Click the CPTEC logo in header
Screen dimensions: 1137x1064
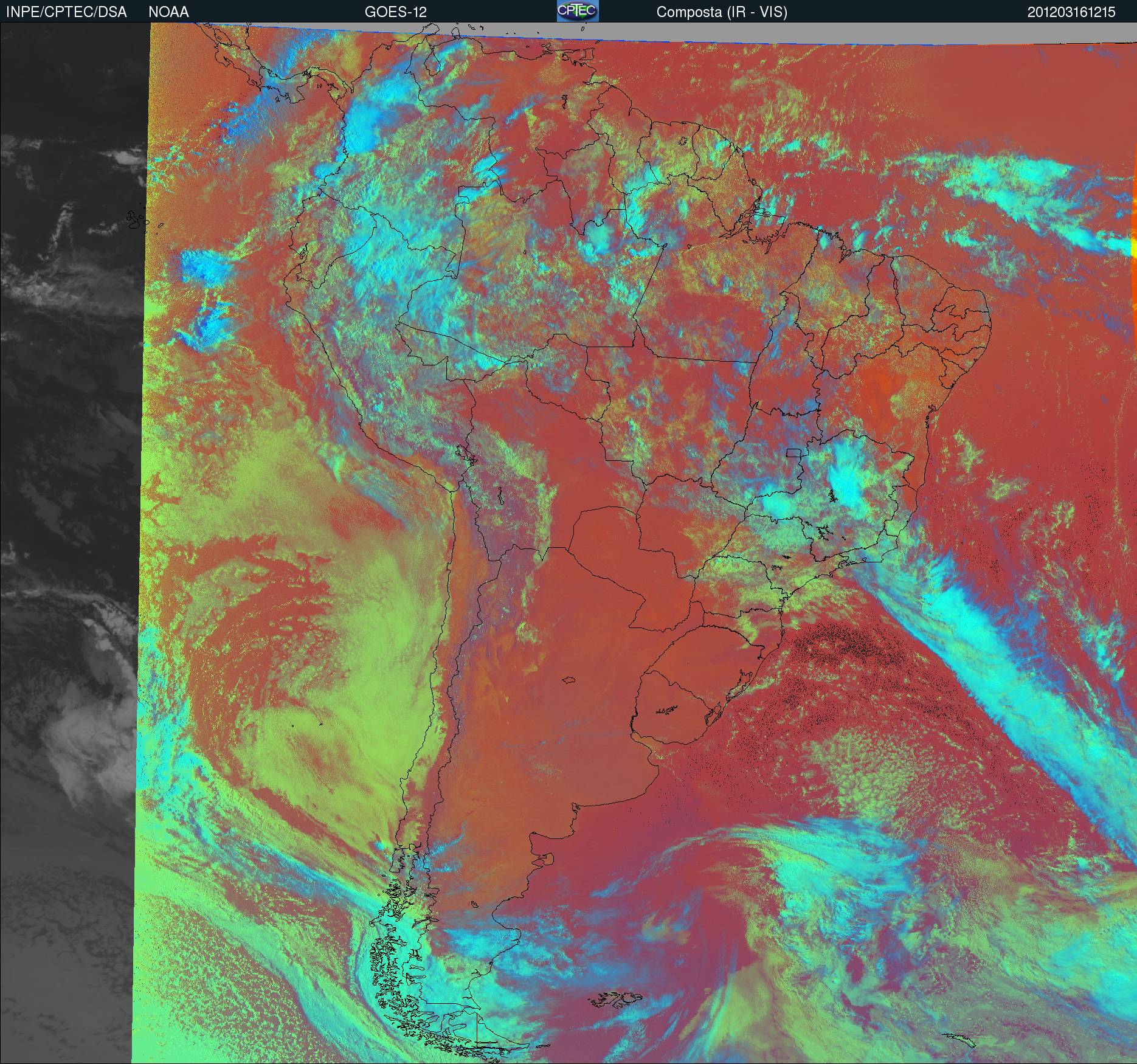578,11
